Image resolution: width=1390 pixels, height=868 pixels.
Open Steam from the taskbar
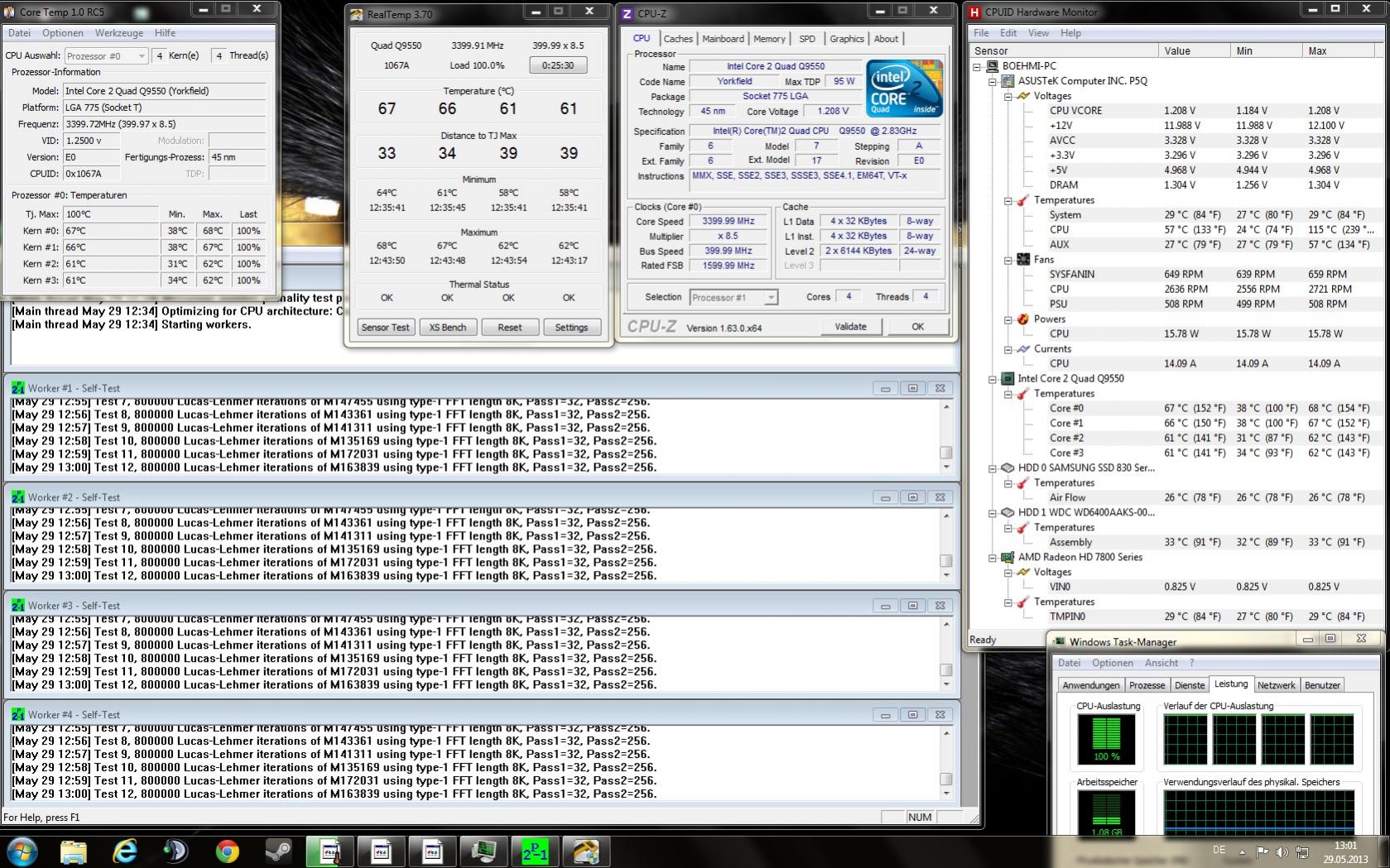pyautogui.click(x=278, y=851)
